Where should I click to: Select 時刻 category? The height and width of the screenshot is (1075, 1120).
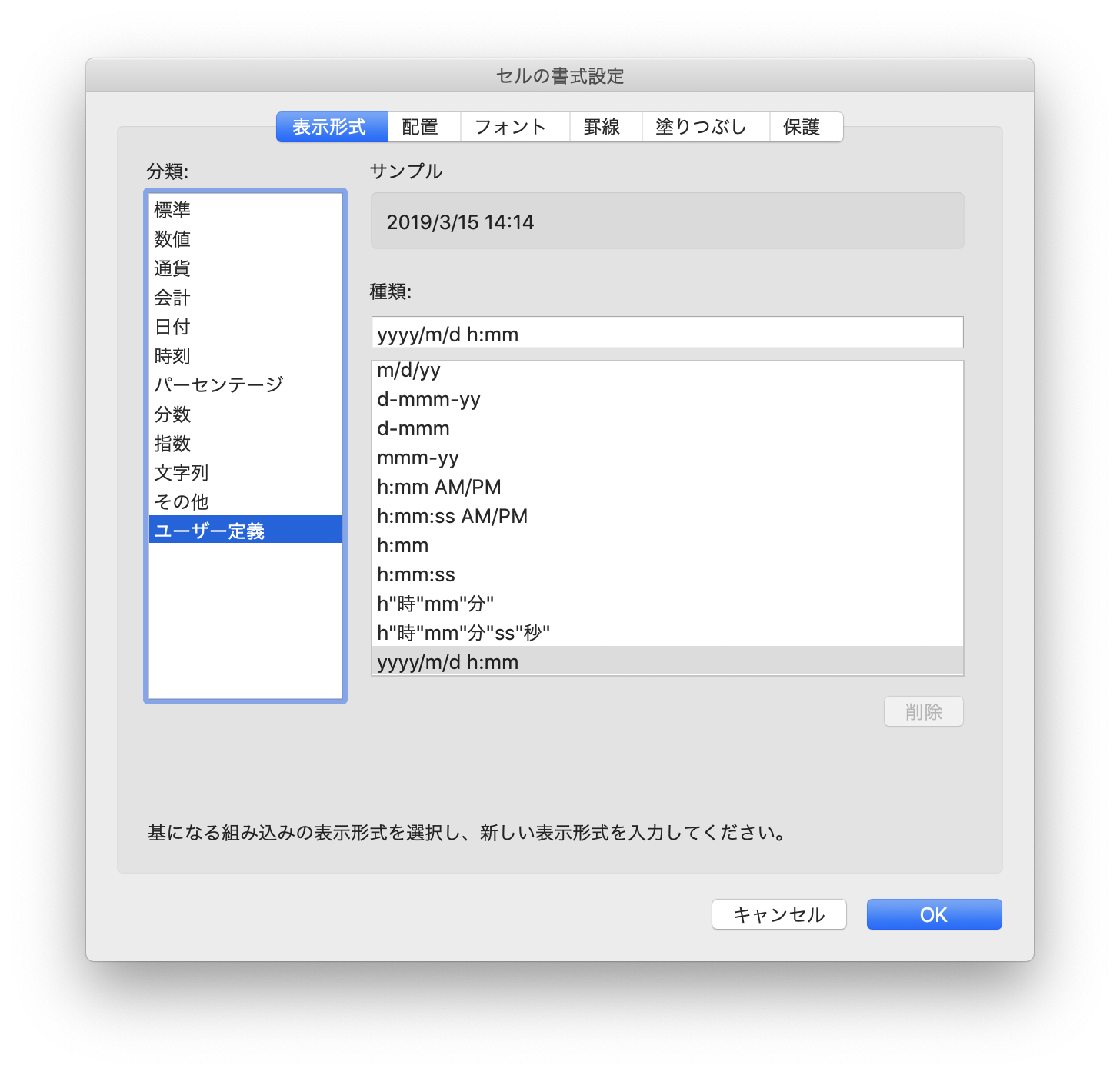(x=245, y=355)
